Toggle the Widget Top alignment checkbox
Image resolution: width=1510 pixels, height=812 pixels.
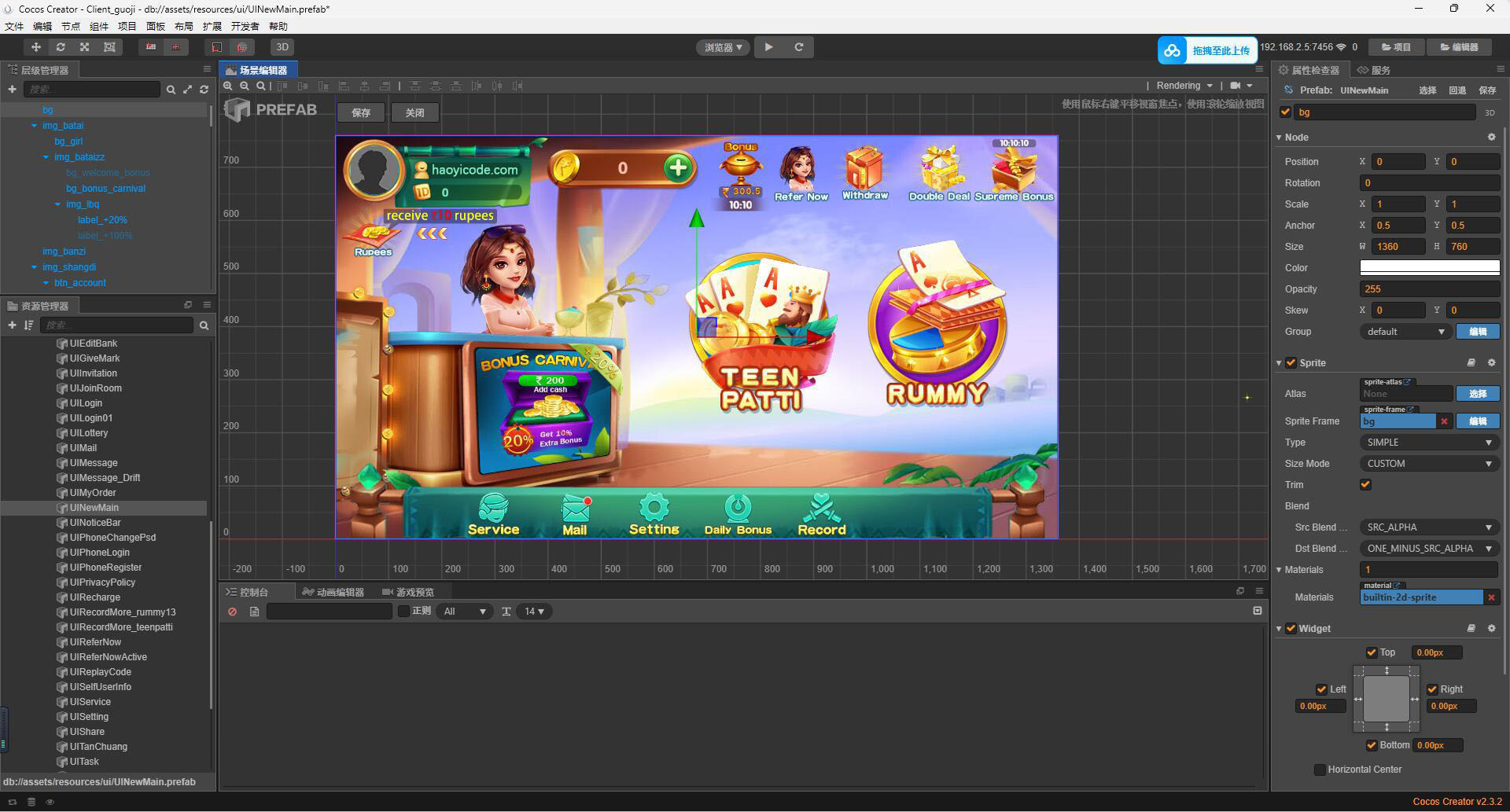1372,652
